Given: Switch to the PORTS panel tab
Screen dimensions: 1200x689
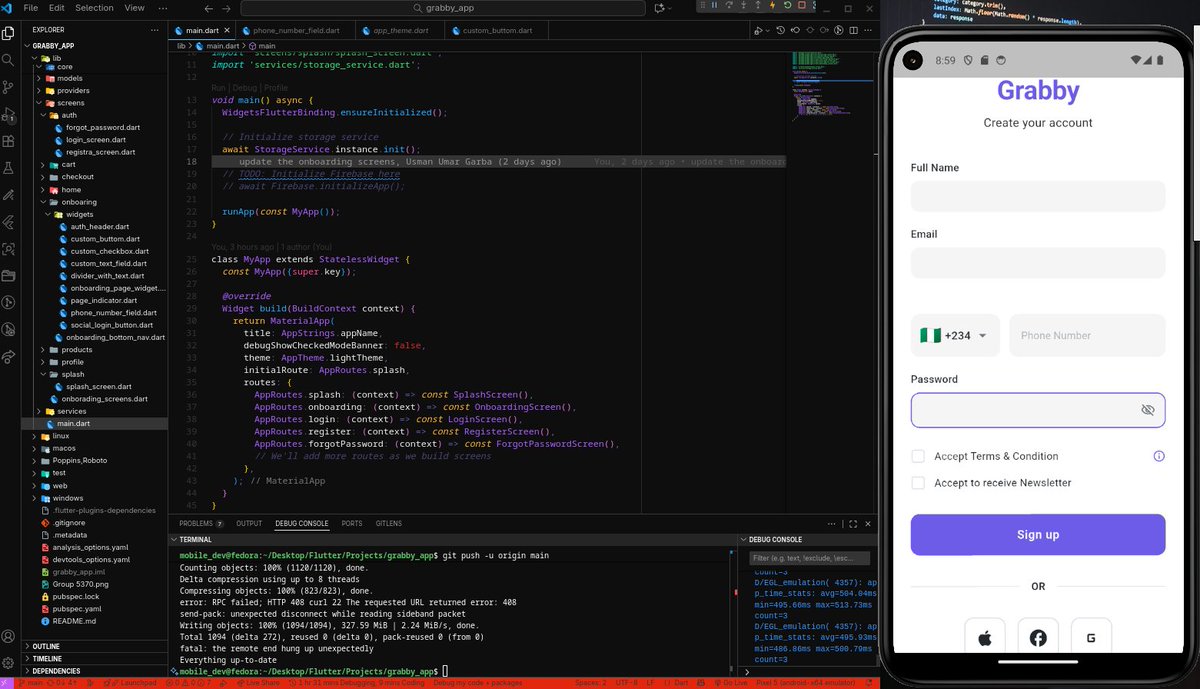Looking at the screenshot, I should coord(351,523).
